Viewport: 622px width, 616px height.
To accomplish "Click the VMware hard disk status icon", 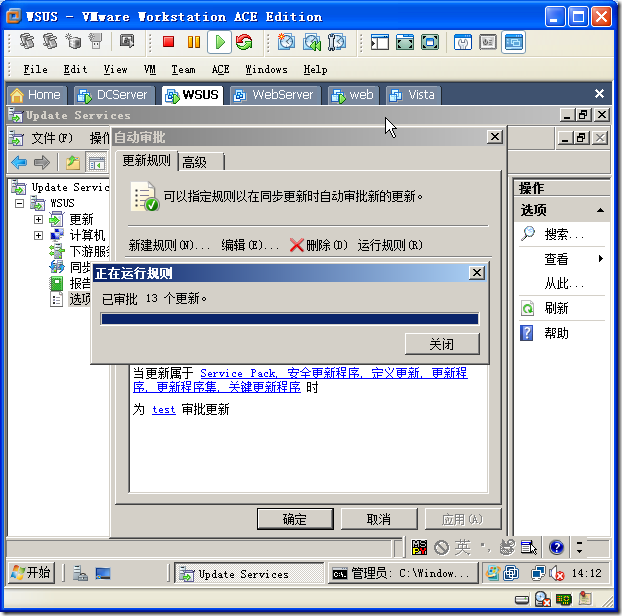I will click(522, 599).
